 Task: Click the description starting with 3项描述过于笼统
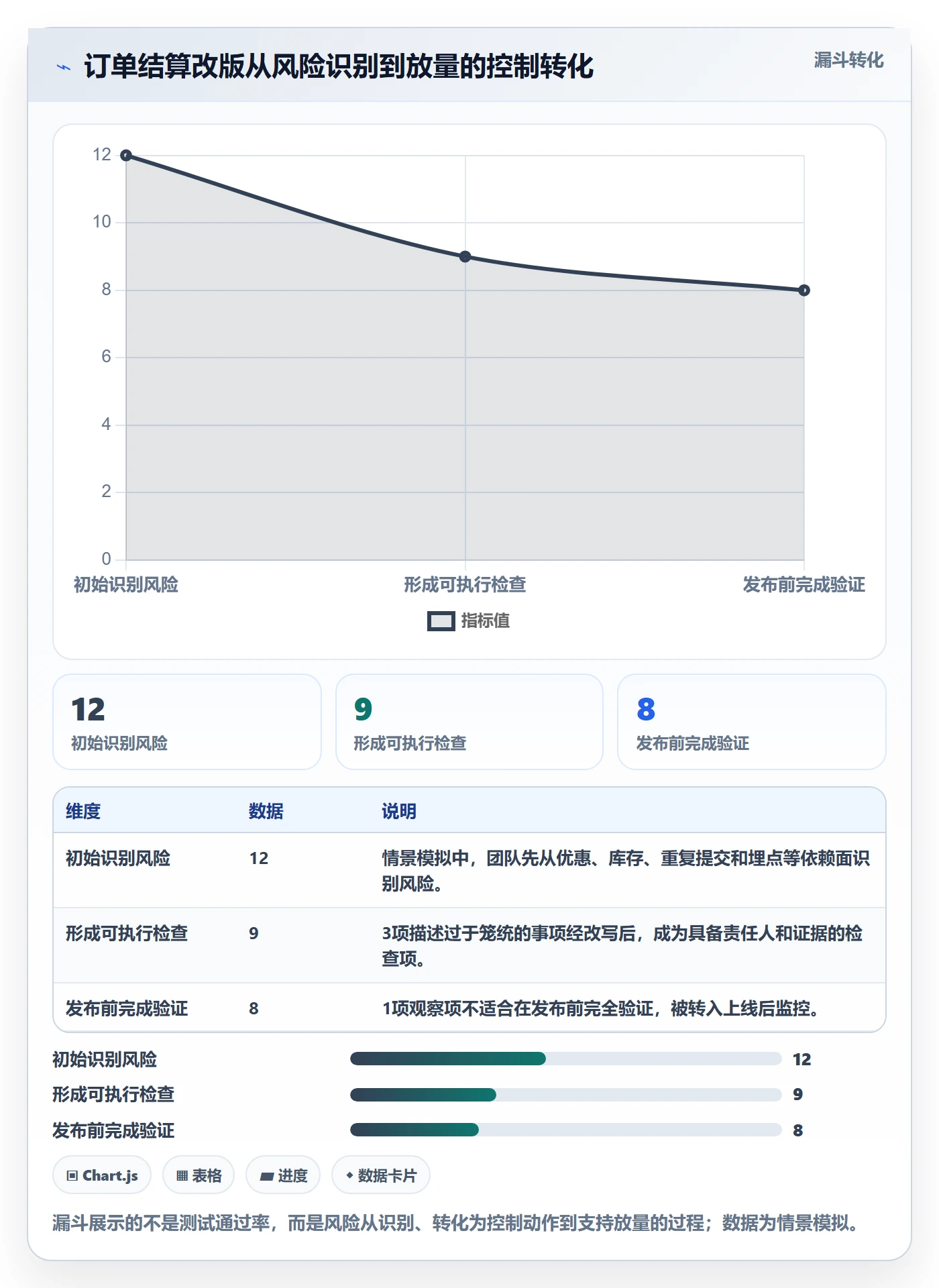pos(622,946)
